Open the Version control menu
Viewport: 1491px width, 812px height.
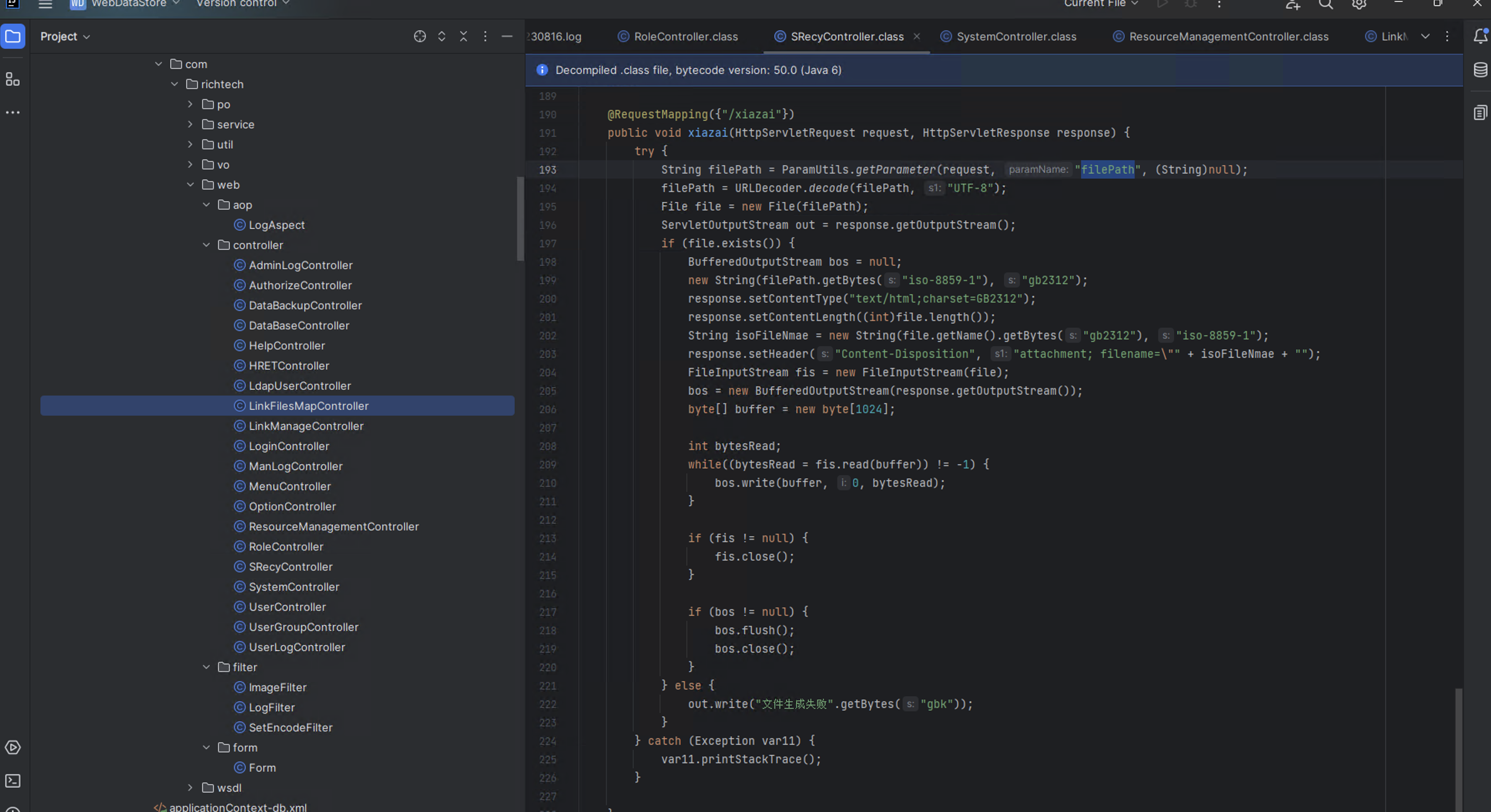point(242,3)
